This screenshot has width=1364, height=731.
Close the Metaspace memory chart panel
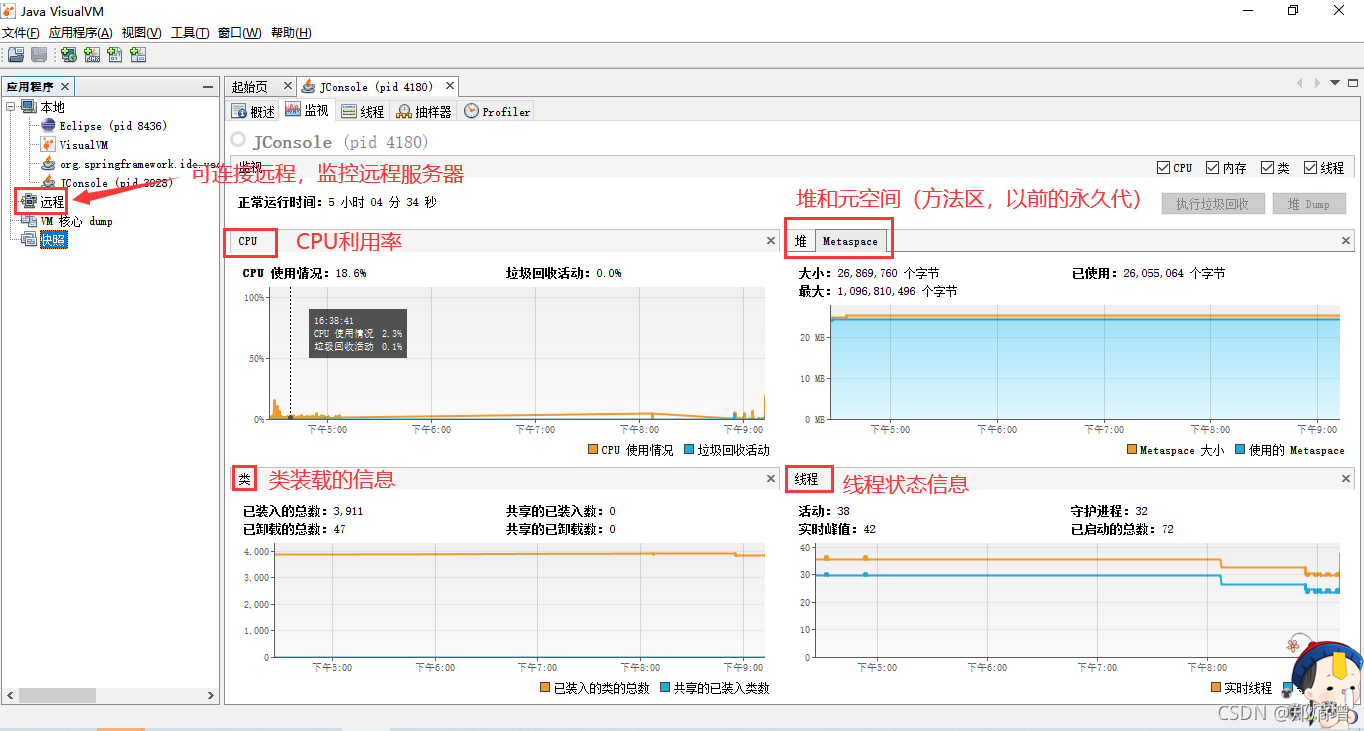(1346, 241)
